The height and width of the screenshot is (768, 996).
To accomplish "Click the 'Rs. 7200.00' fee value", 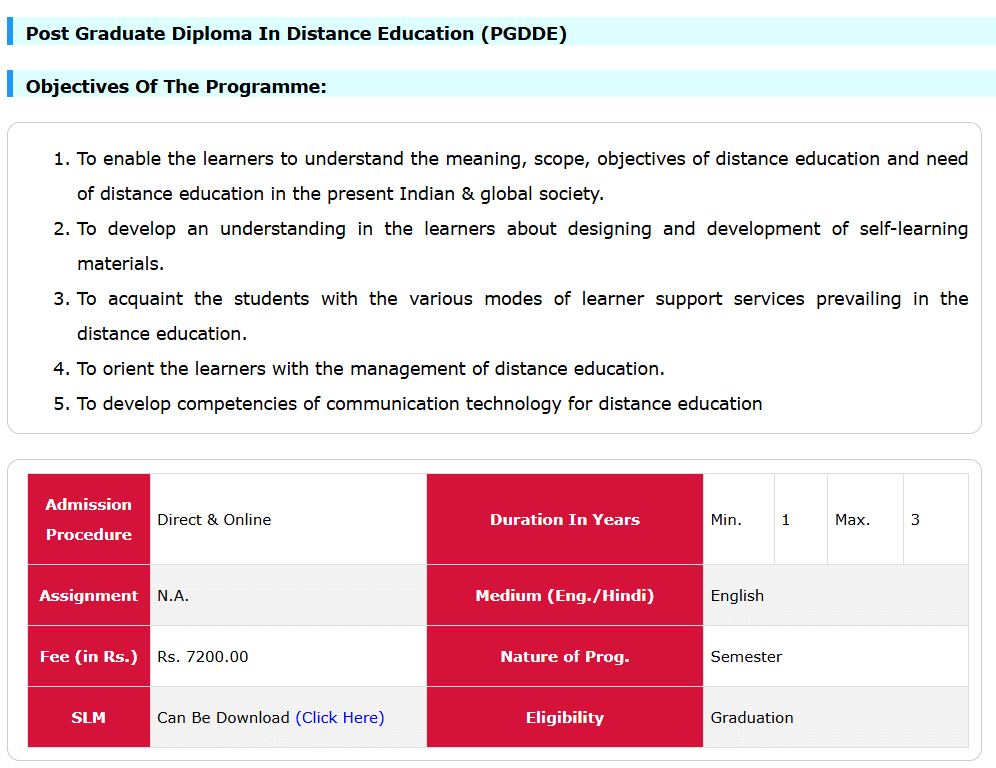I will (203, 657).
